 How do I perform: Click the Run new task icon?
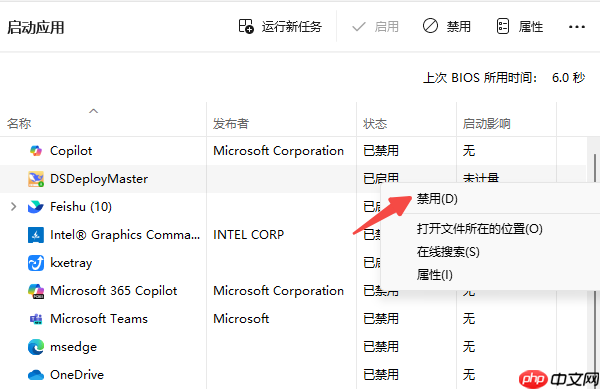[246, 26]
